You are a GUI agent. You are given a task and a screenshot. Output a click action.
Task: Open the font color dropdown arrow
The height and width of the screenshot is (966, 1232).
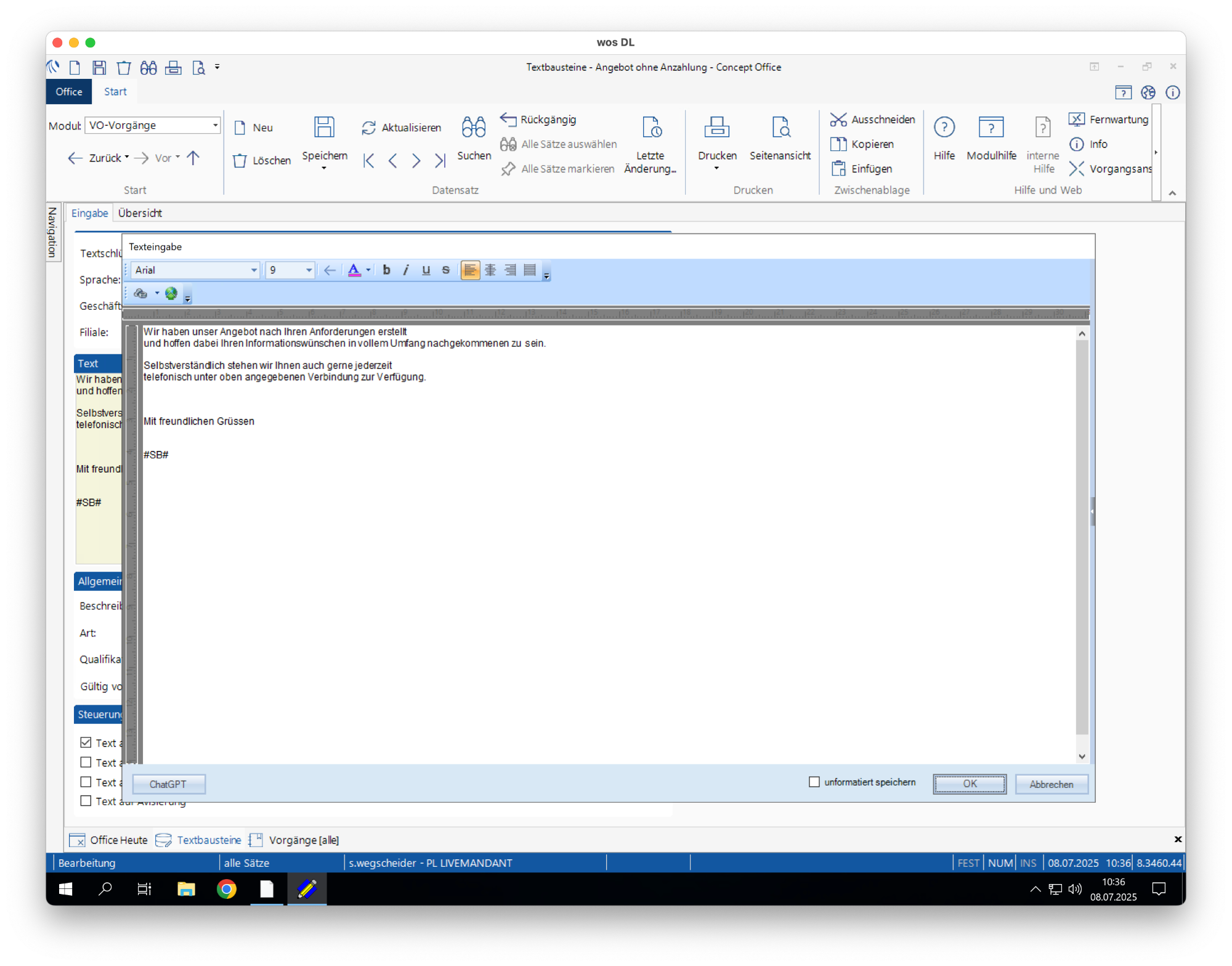[368, 270]
